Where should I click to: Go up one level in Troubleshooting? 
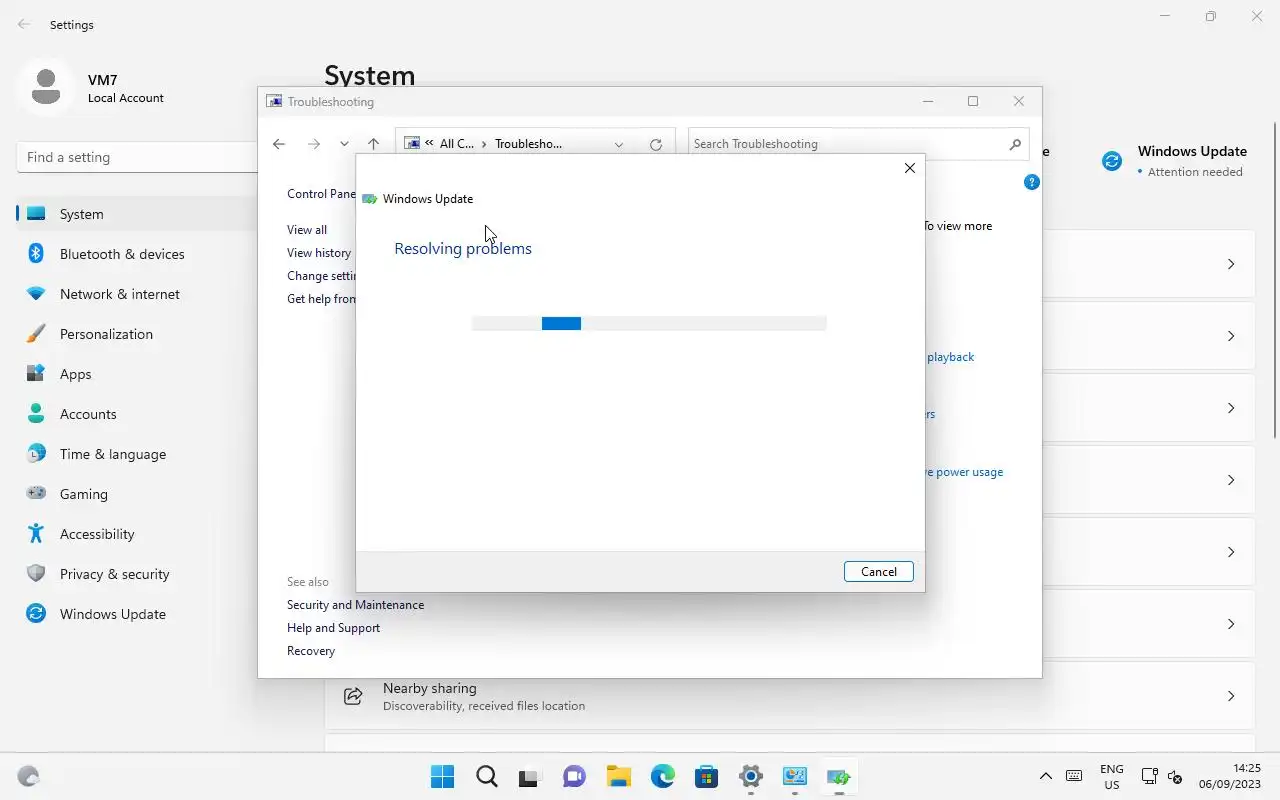[x=373, y=144]
